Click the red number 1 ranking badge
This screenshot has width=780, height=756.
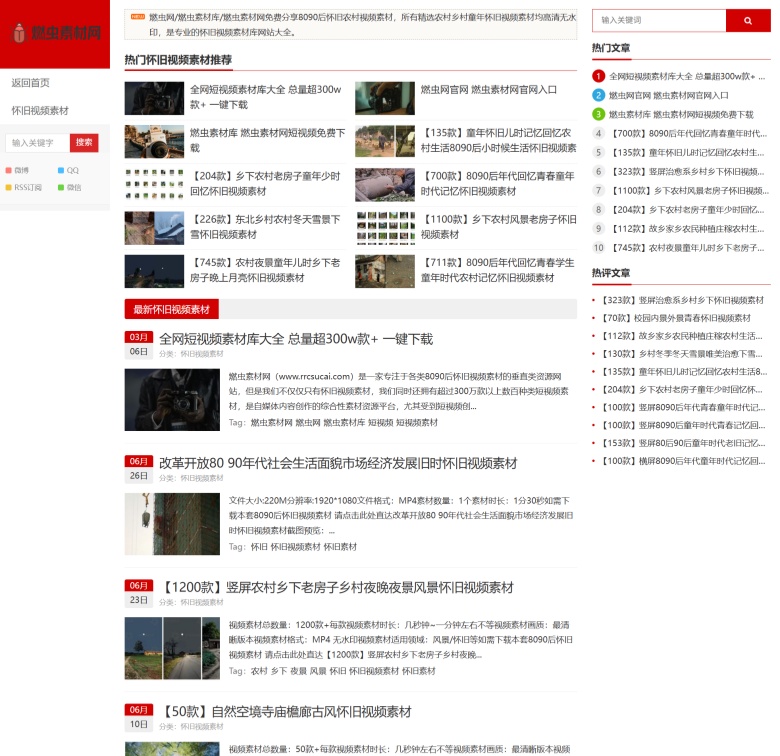coord(598,76)
